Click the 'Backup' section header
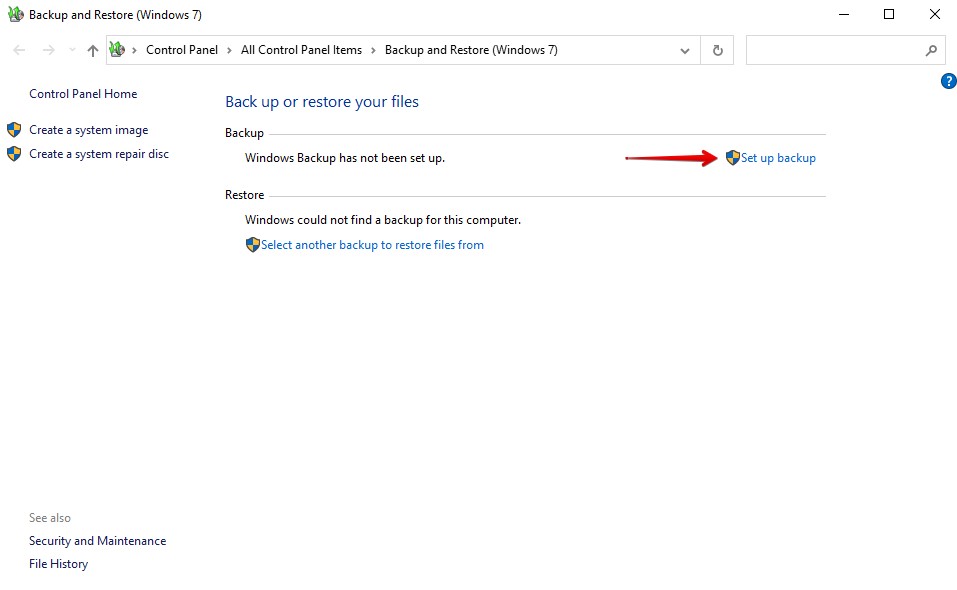This screenshot has width=957, height=590. pos(244,133)
